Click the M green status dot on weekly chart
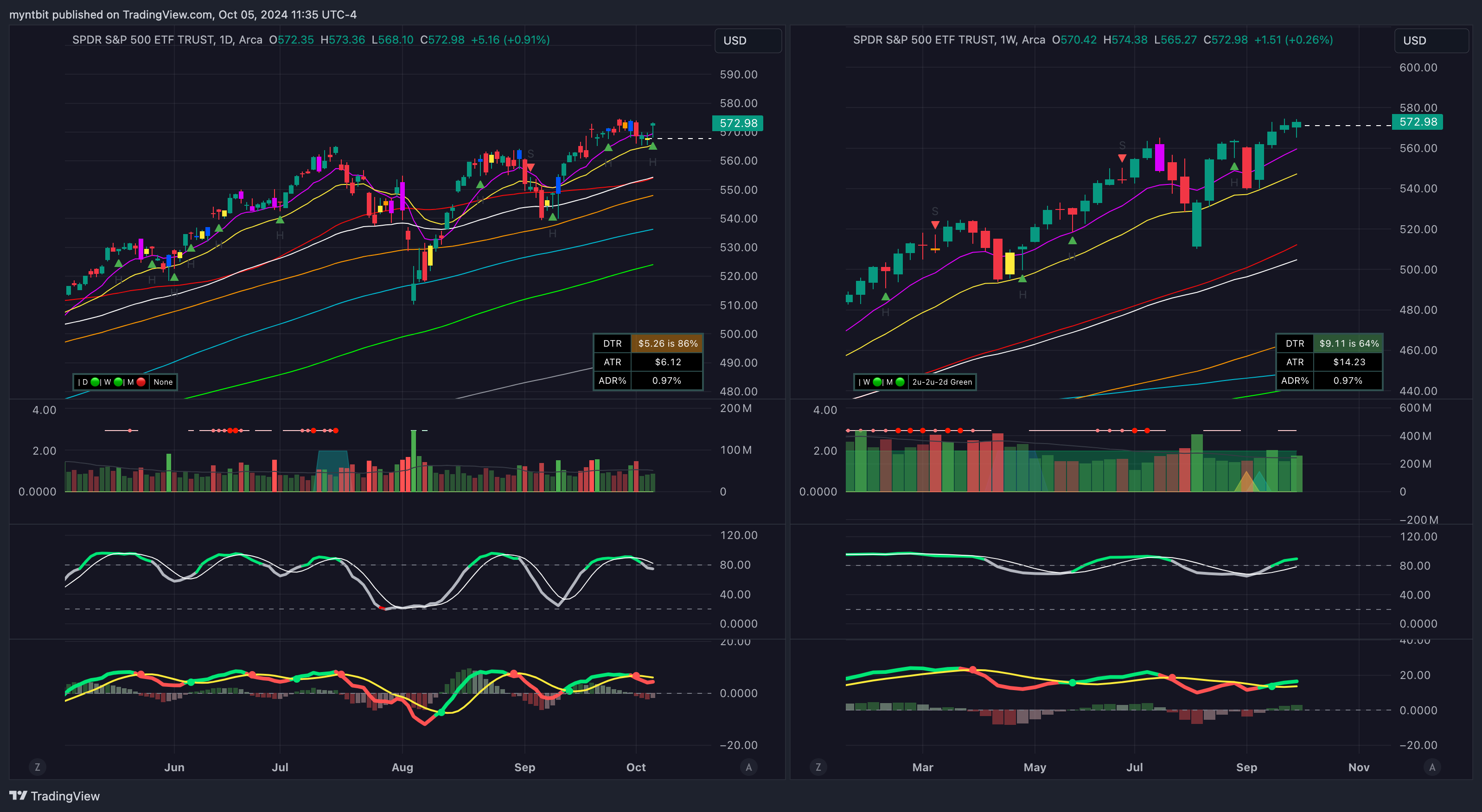This screenshot has height=812, width=1482. [x=900, y=382]
